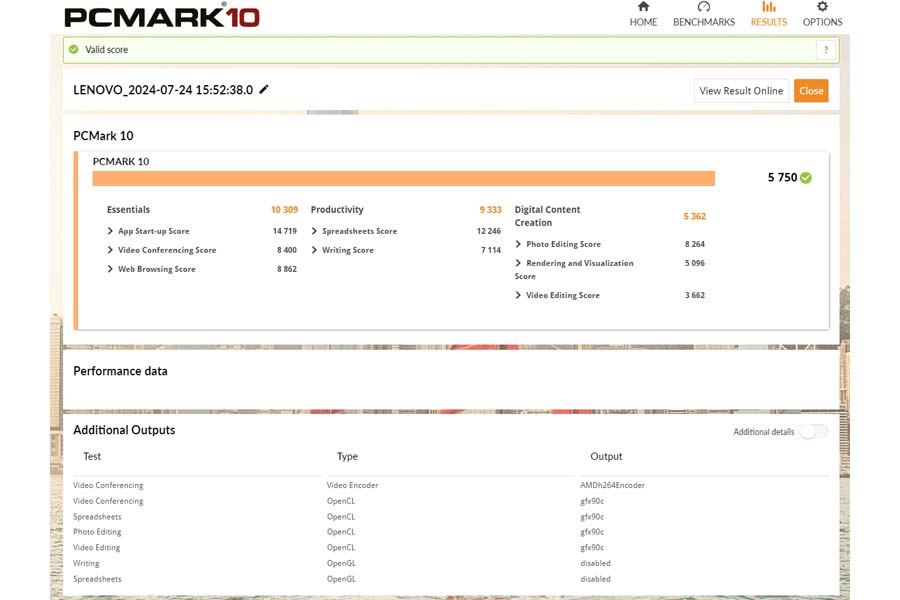Click the View Result Online button
This screenshot has height=600, width=900.
click(741, 91)
